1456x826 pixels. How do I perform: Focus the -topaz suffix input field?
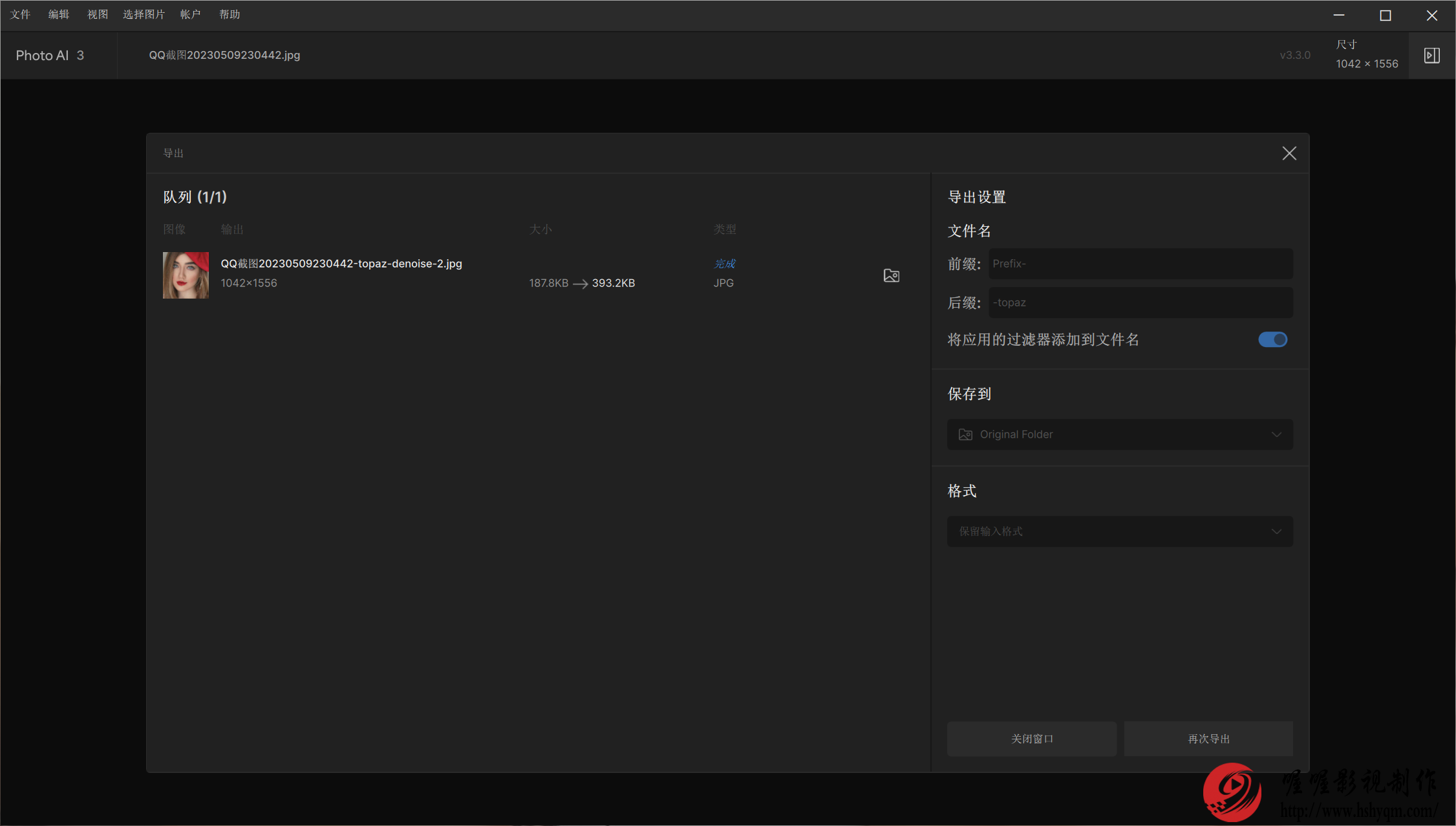point(1140,302)
